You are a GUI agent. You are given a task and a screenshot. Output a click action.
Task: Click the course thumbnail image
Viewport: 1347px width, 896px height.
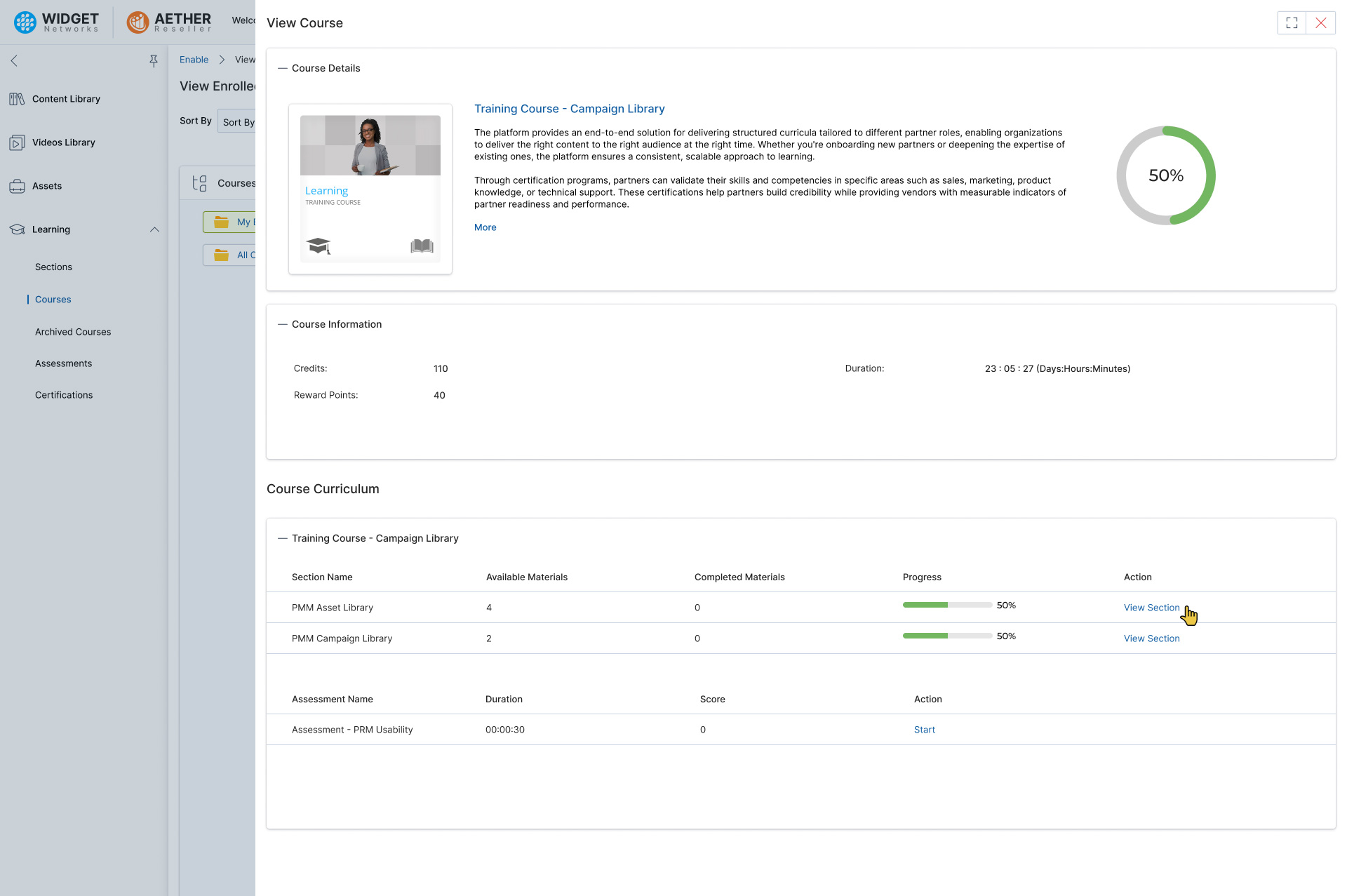(370, 145)
